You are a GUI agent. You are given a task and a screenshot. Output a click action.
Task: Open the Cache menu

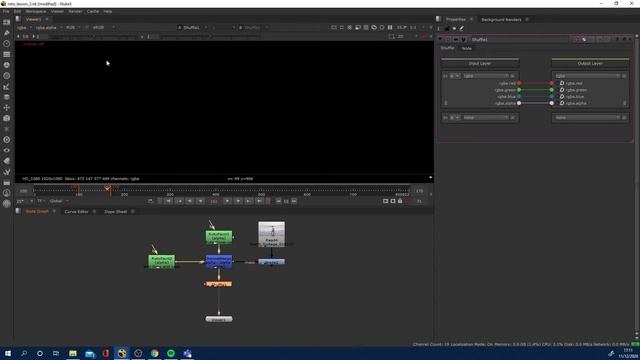(x=93, y=11)
